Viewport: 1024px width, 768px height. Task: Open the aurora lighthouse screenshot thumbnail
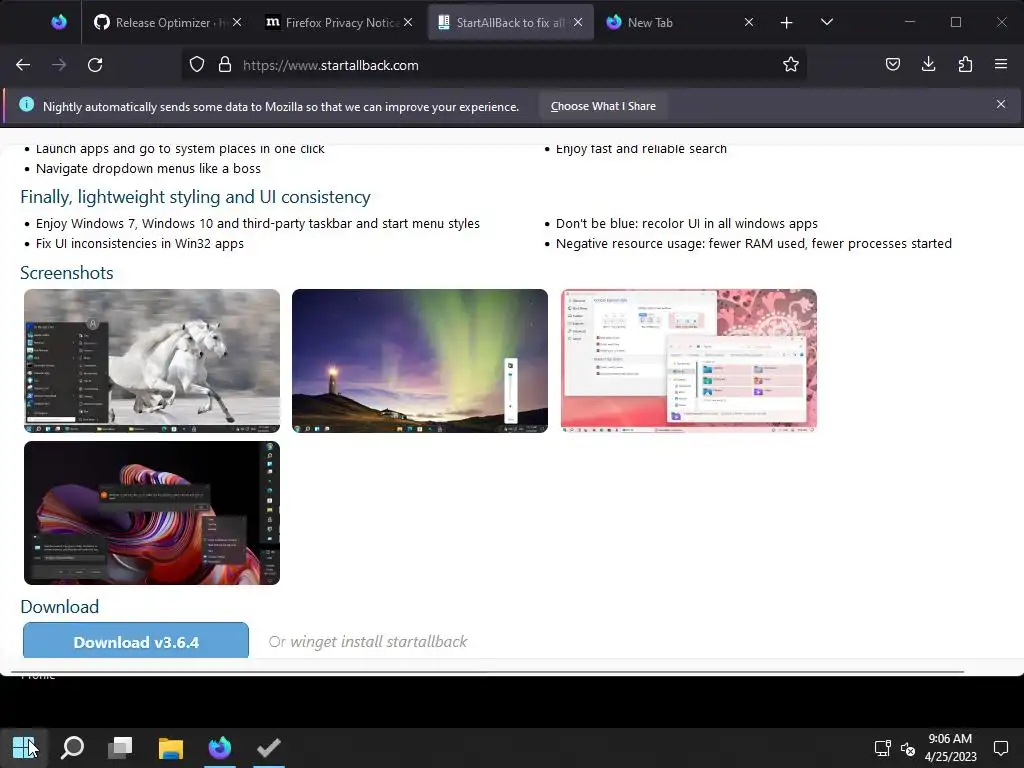(419, 360)
